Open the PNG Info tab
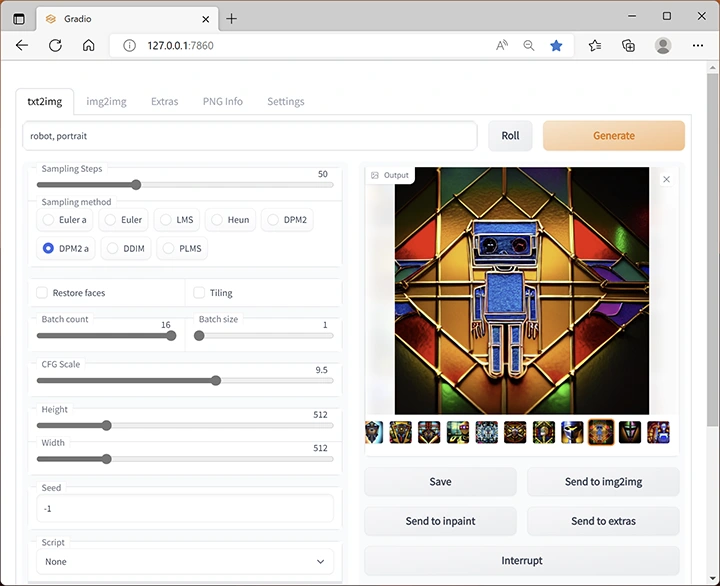Viewport: 720px width, 586px height. pyautogui.click(x=223, y=101)
